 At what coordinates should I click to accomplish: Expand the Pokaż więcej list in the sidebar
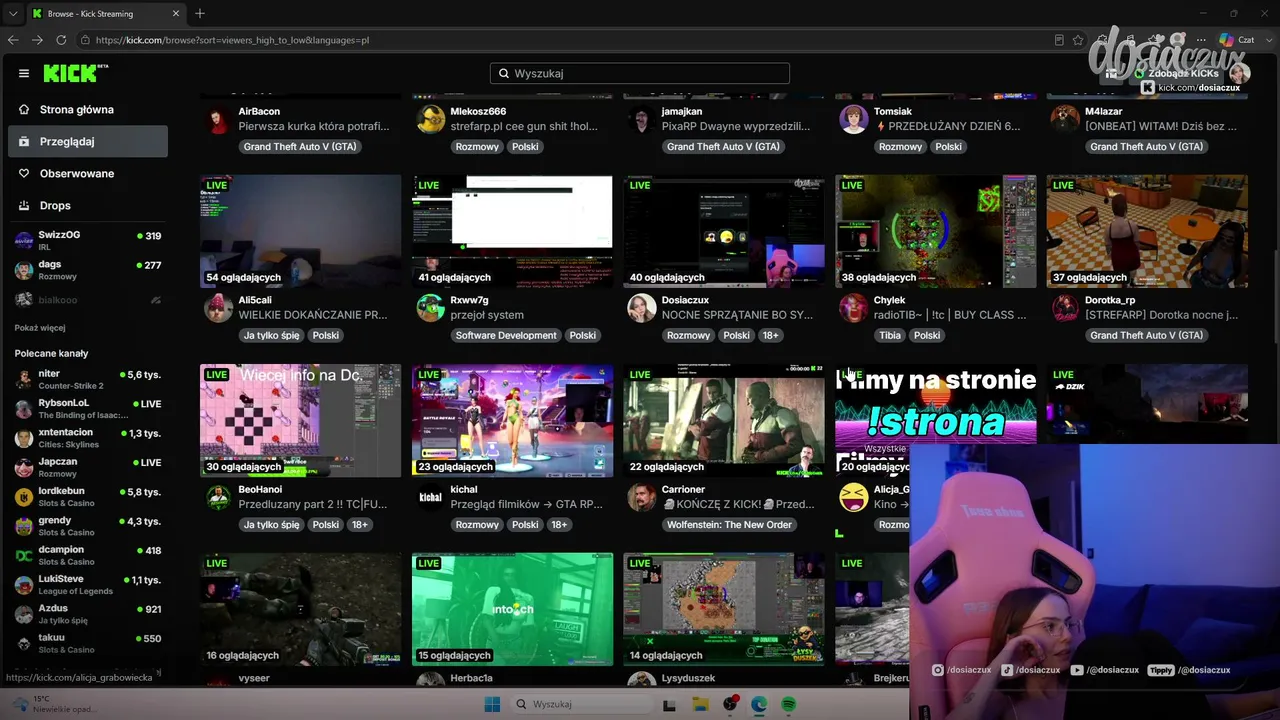pyautogui.click(x=40, y=328)
